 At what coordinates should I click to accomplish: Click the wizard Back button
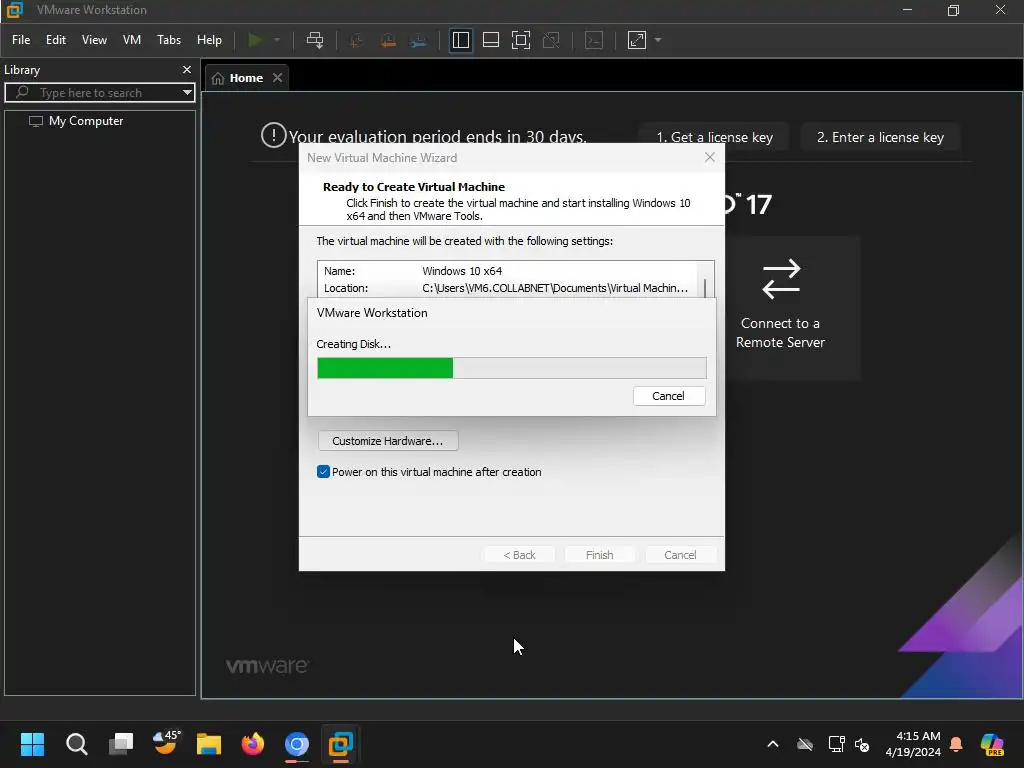coord(519,554)
